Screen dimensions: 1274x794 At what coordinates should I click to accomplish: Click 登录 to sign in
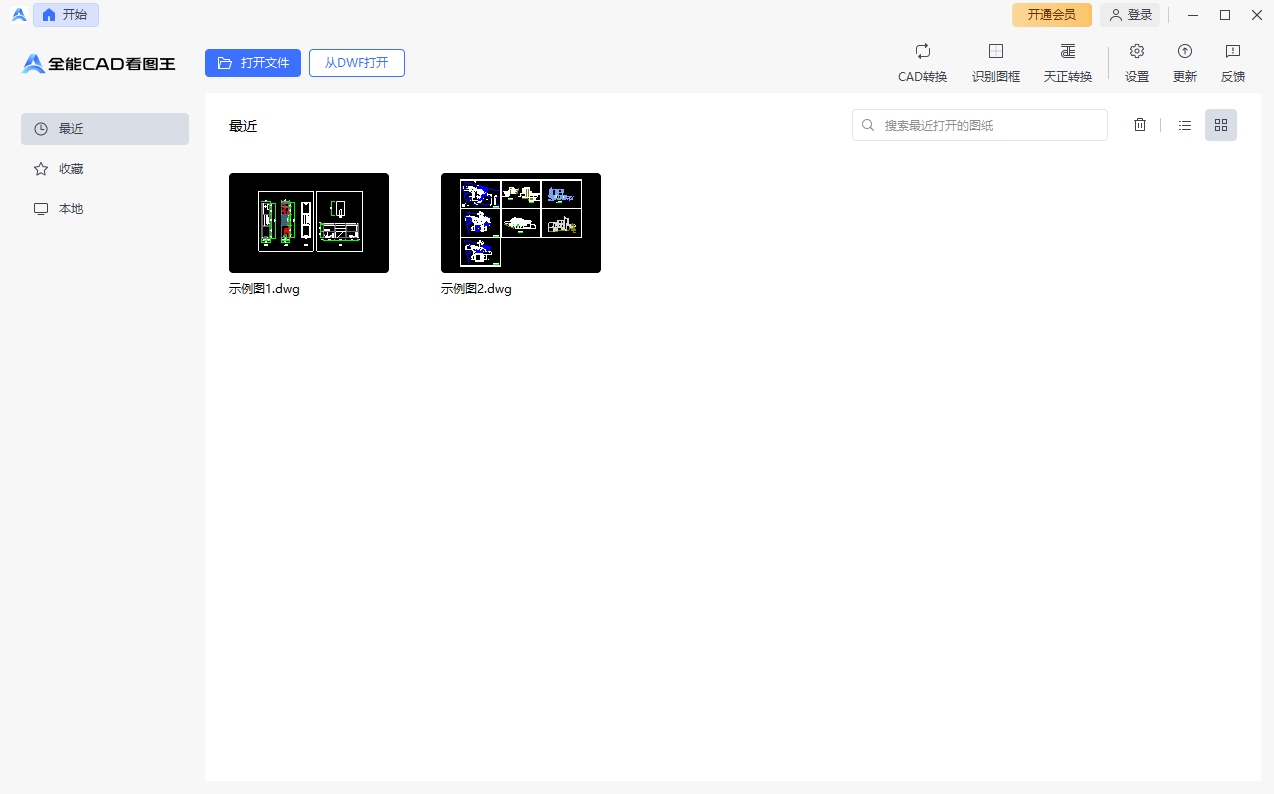coord(1130,15)
